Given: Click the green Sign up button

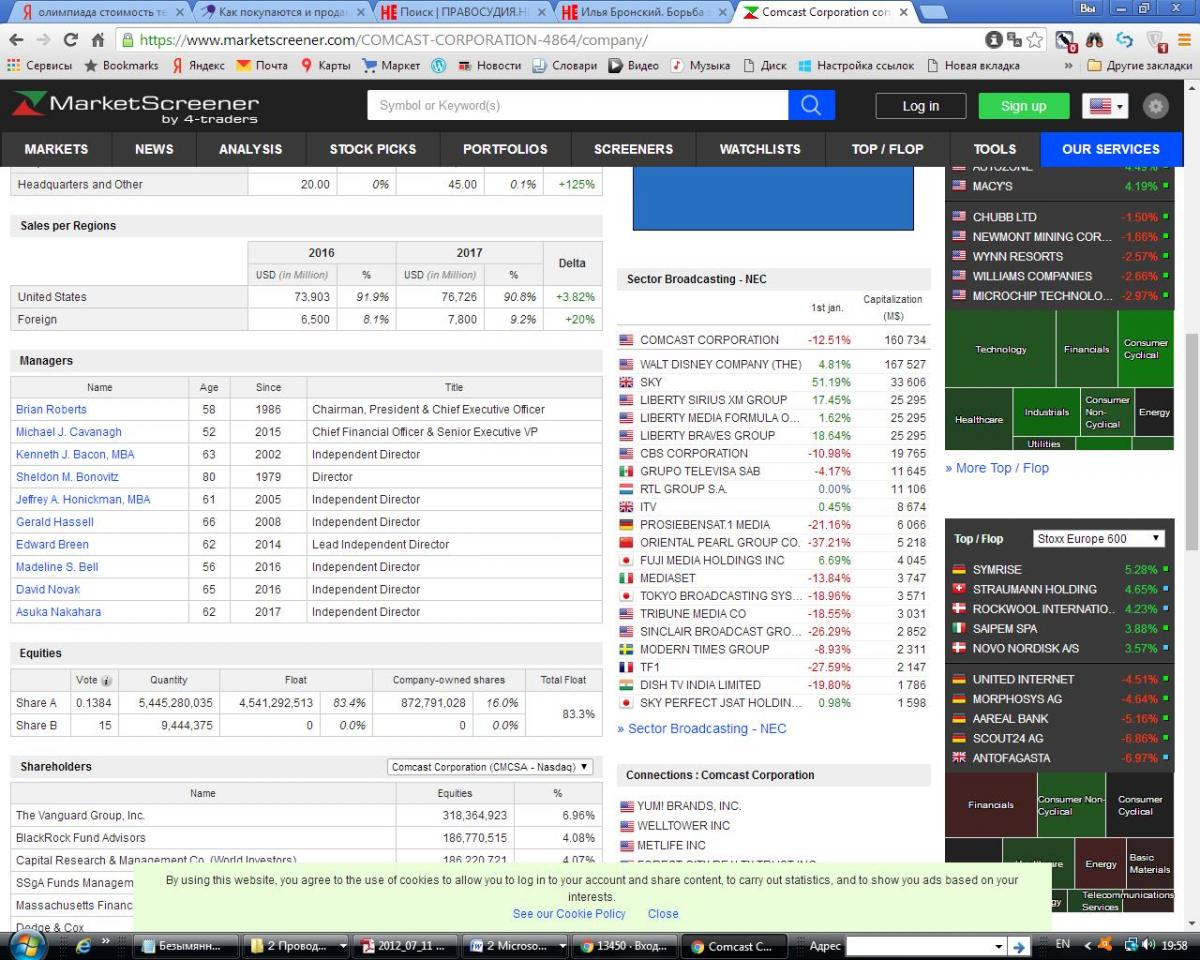Looking at the screenshot, I should tap(1024, 106).
